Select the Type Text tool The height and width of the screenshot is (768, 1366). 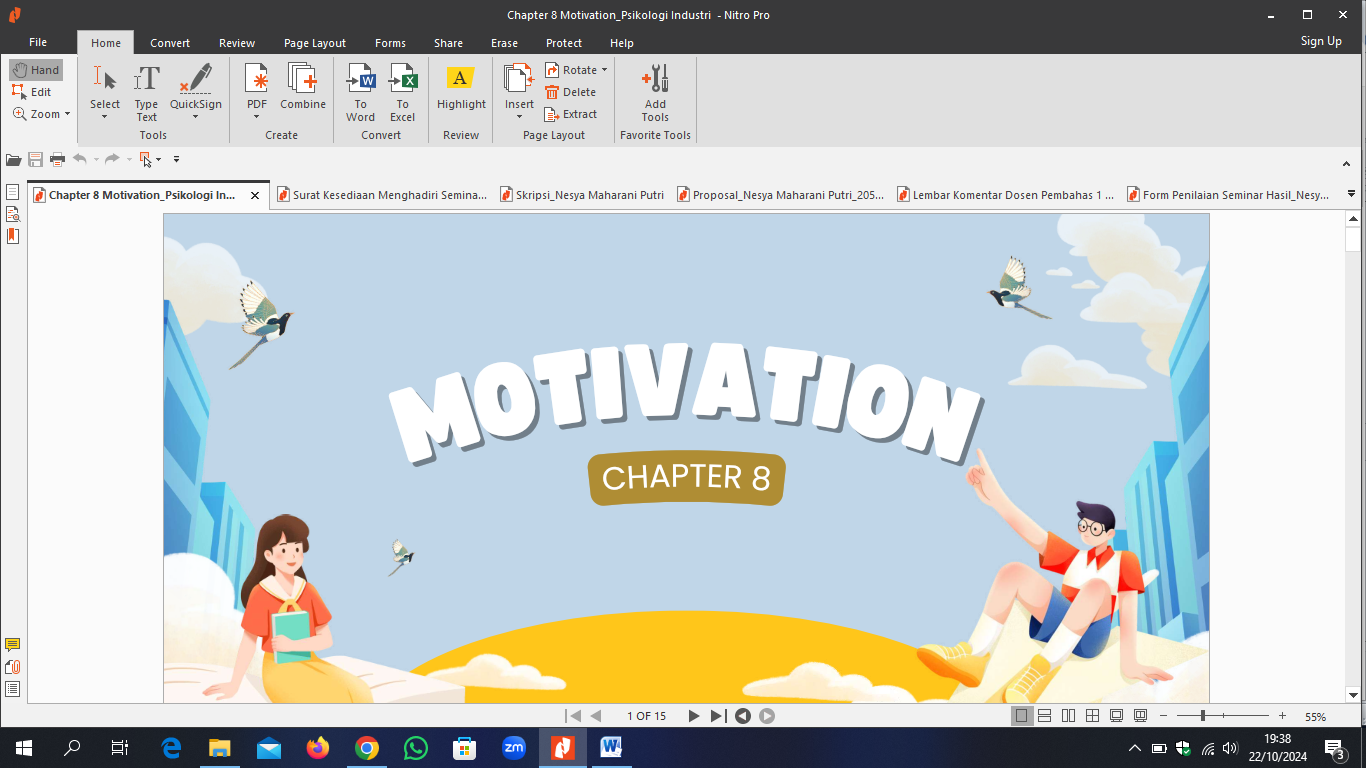point(147,93)
